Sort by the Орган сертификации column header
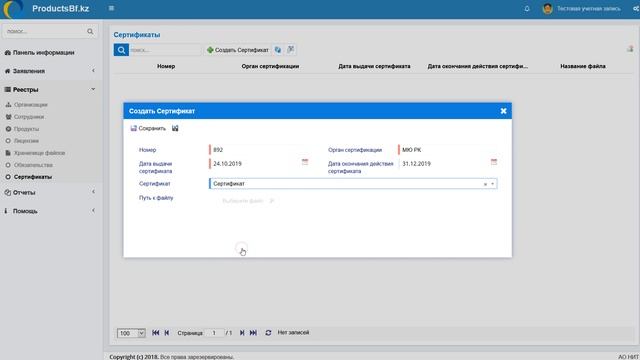Screen dimensions: 640x360 click(270, 66)
